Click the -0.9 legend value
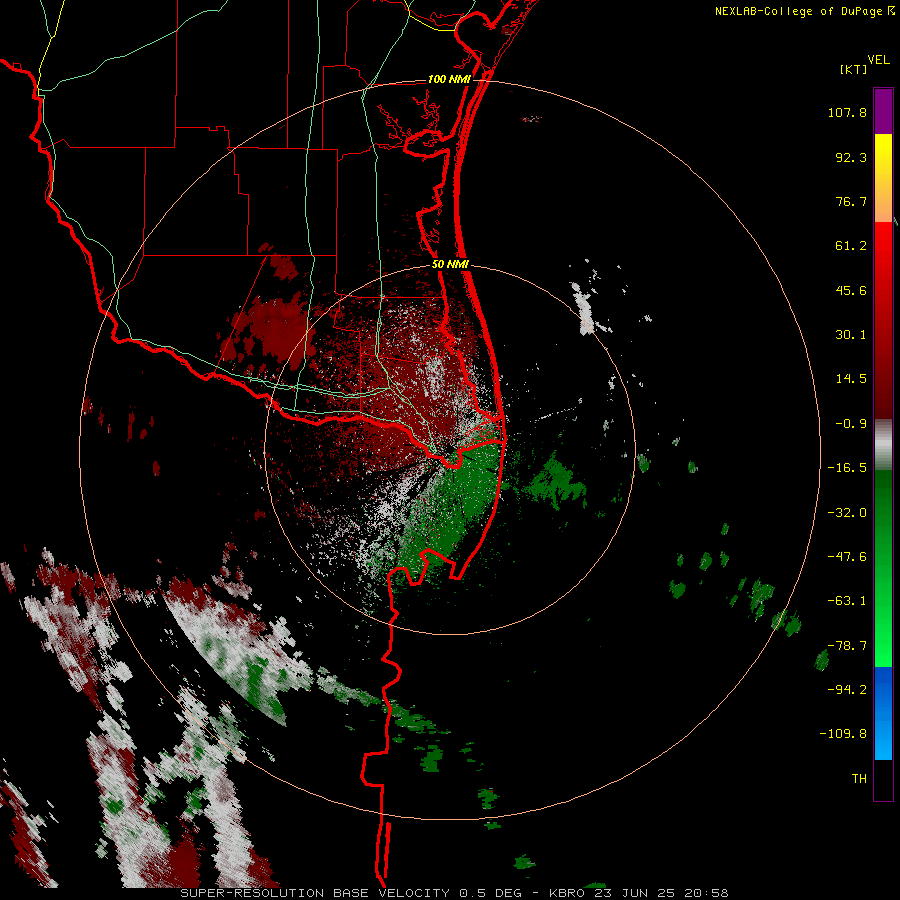This screenshot has width=900, height=900. click(851, 424)
